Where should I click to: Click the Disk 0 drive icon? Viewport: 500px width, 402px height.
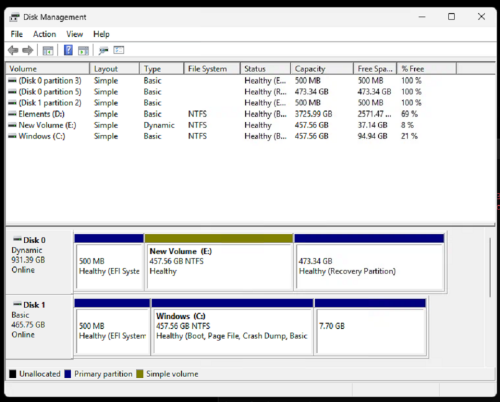pos(17,239)
